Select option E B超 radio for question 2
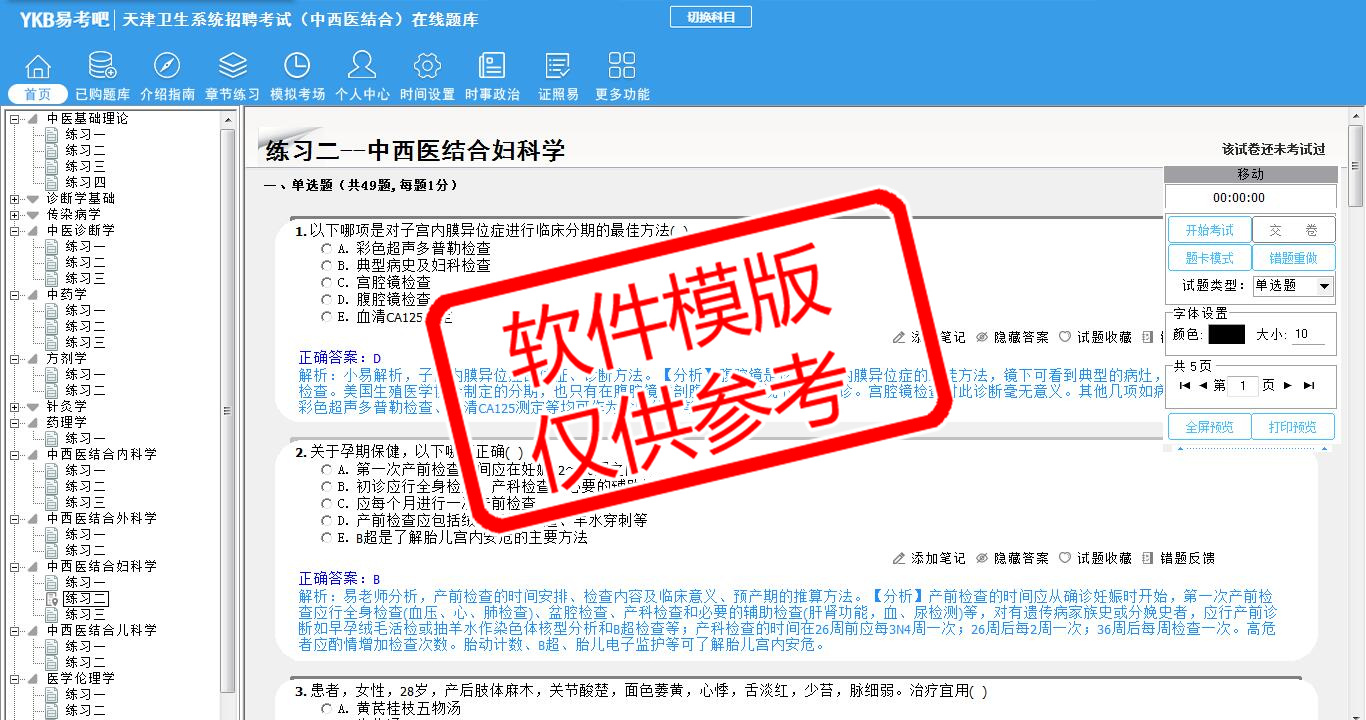Viewport: 1366px width, 720px height. point(327,537)
